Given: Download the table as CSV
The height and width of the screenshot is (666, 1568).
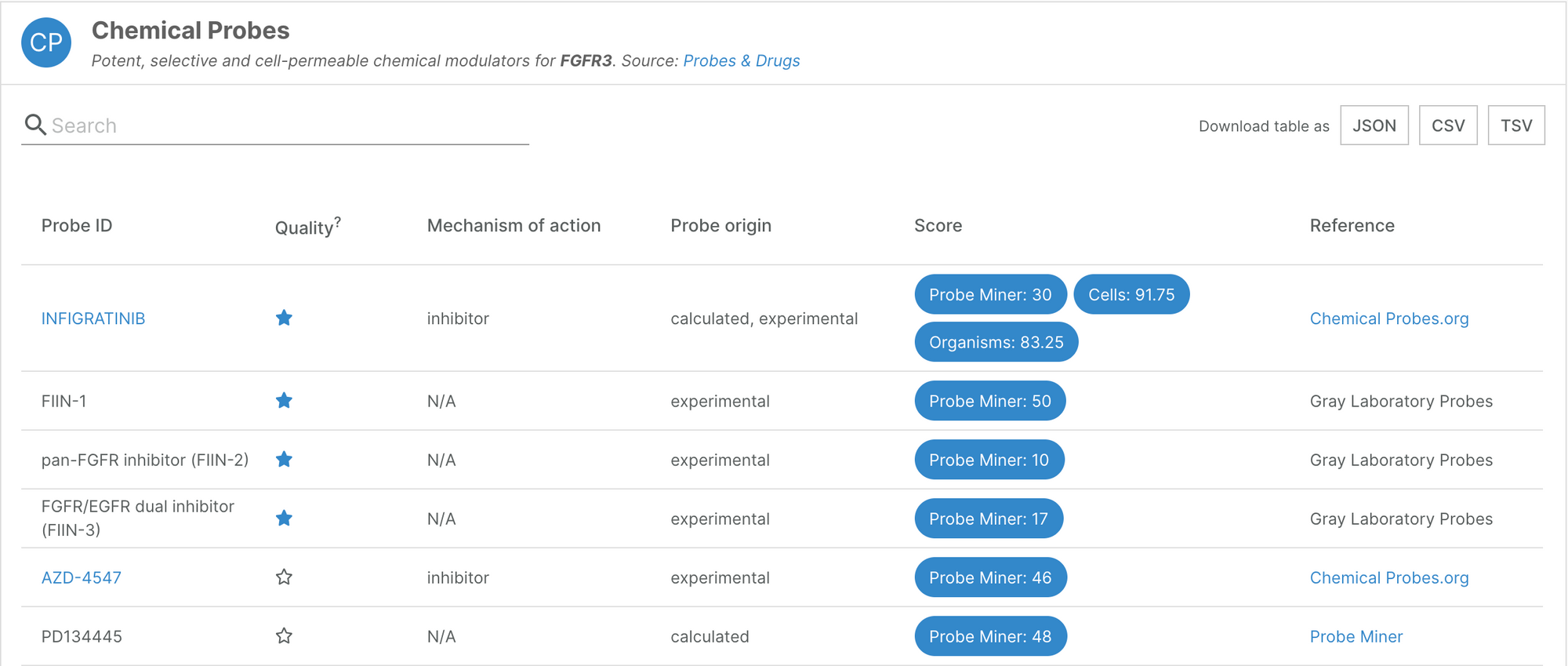Looking at the screenshot, I should point(1447,126).
